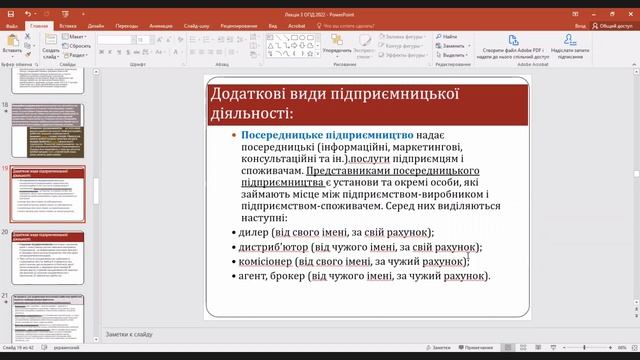Image resolution: width=640 pixels, height=360 pixels.
Task: Open the spell check status icon
Action: pos(44,347)
